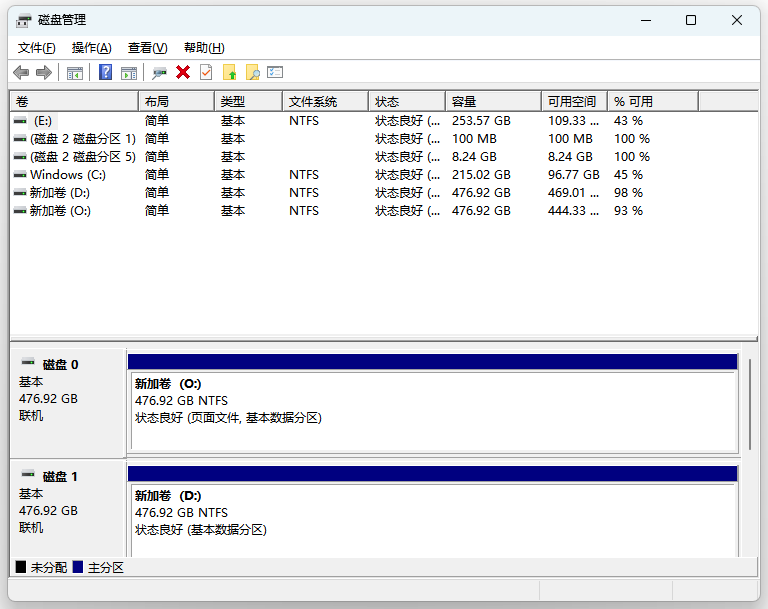Sort by the 文件系统 column header

point(325,101)
